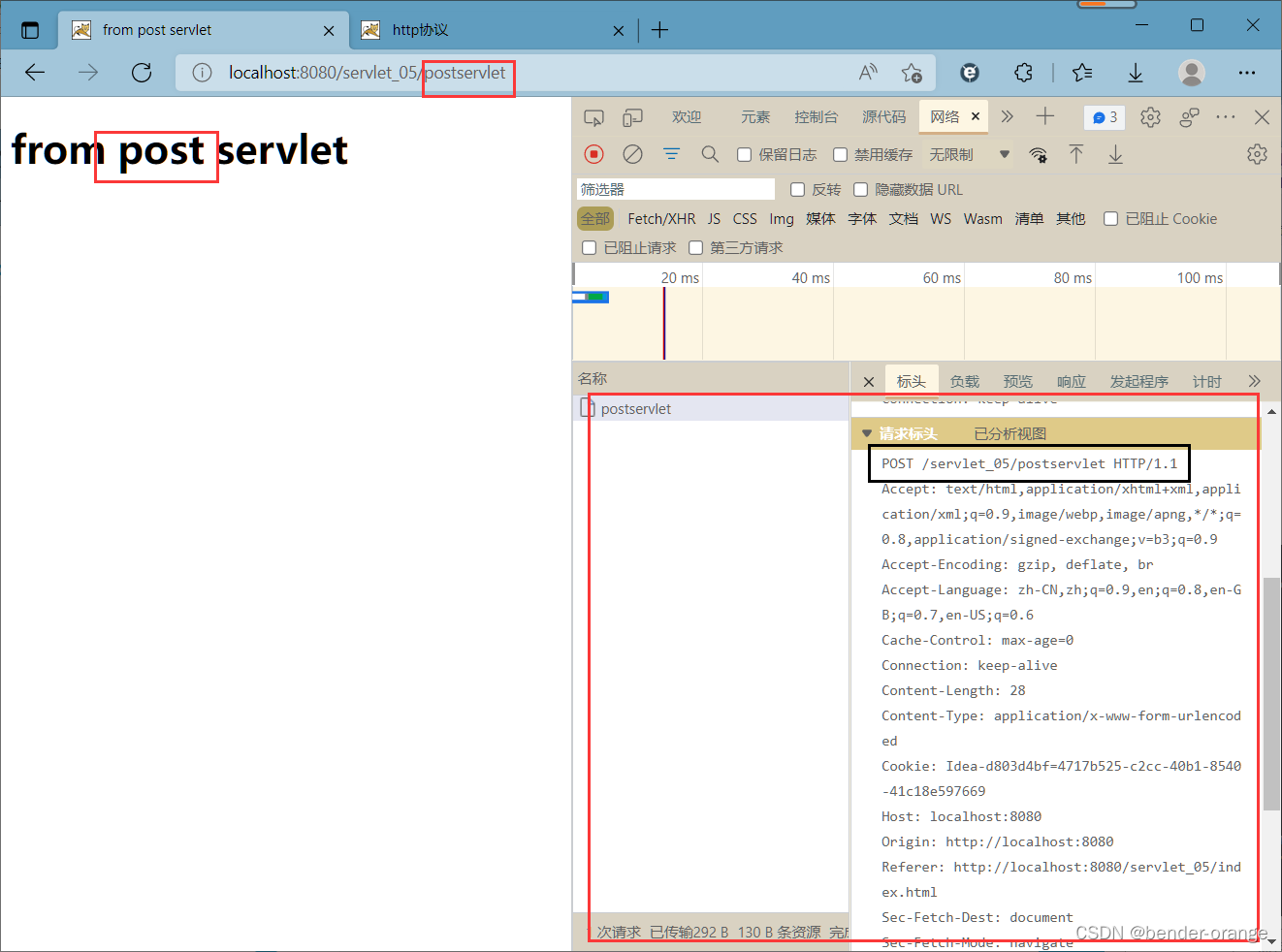Switch to the 控制台 DevTools tab
This screenshot has width=1282, height=952.
click(x=816, y=117)
